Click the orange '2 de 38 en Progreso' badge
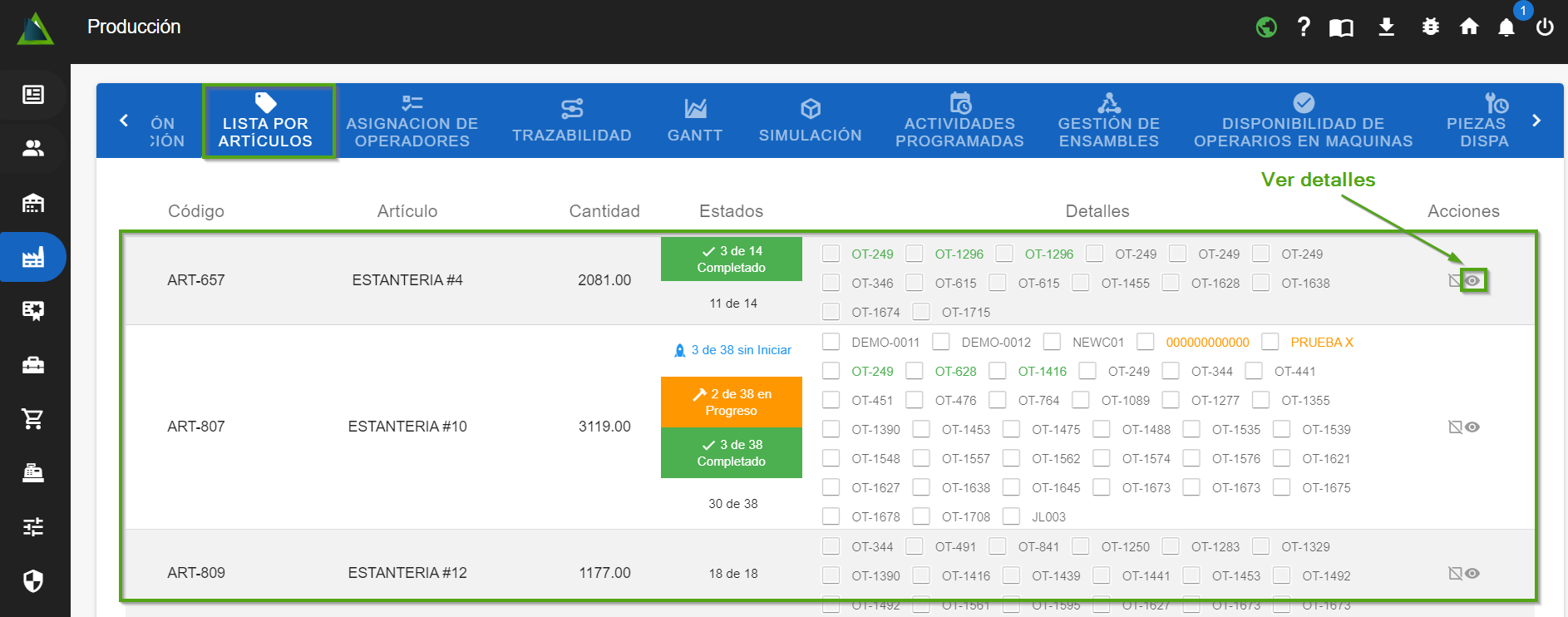The image size is (1568, 617). click(x=732, y=402)
